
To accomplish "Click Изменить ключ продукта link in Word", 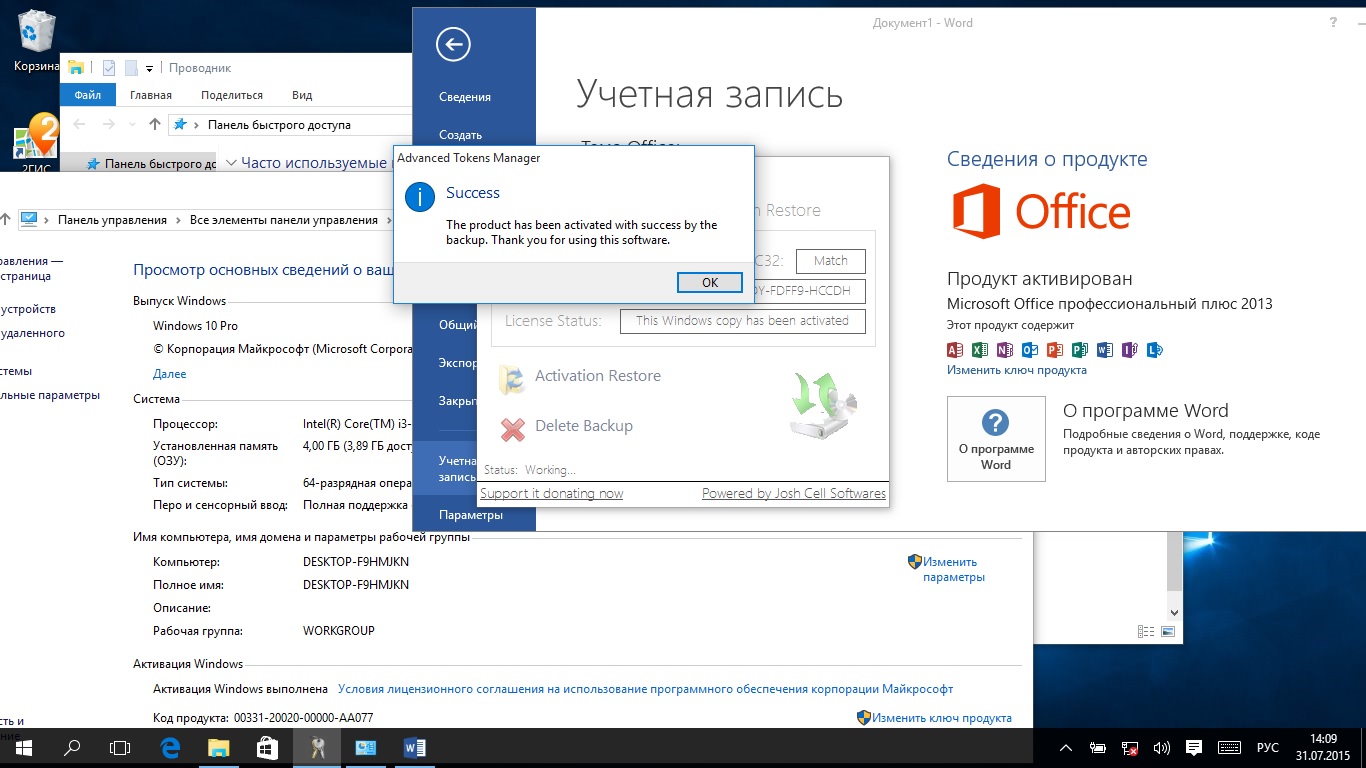I will click(x=1017, y=370).
